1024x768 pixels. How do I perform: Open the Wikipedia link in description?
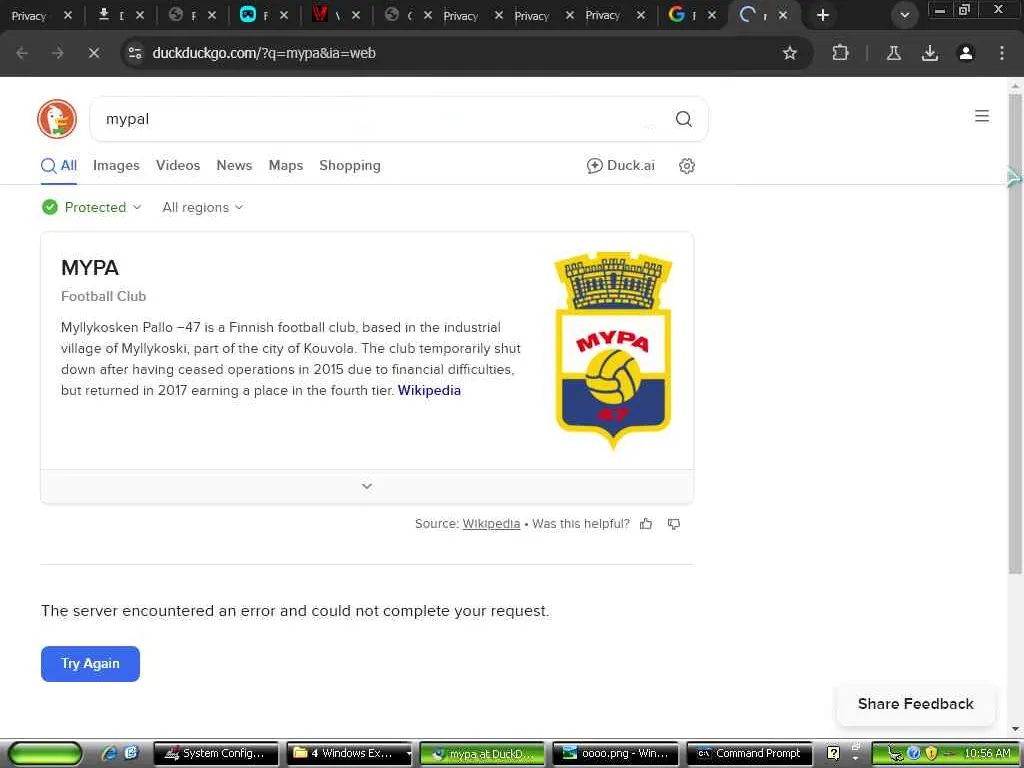[429, 391]
